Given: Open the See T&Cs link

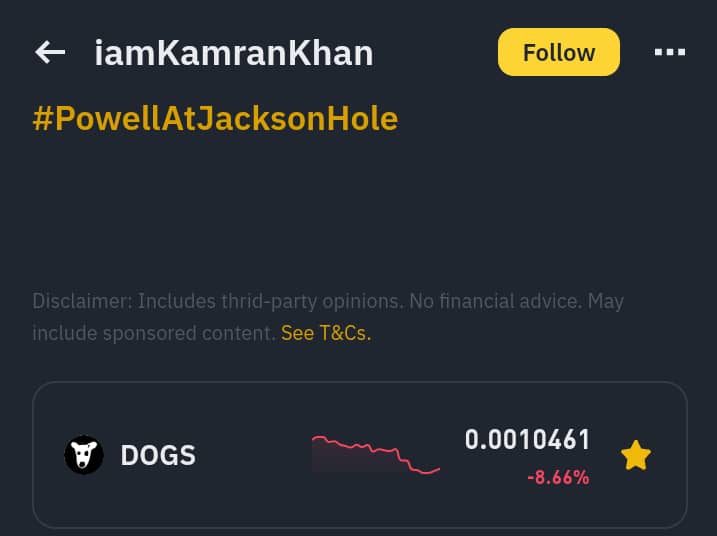Looking at the screenshot, I should click(x=326, y=333).
